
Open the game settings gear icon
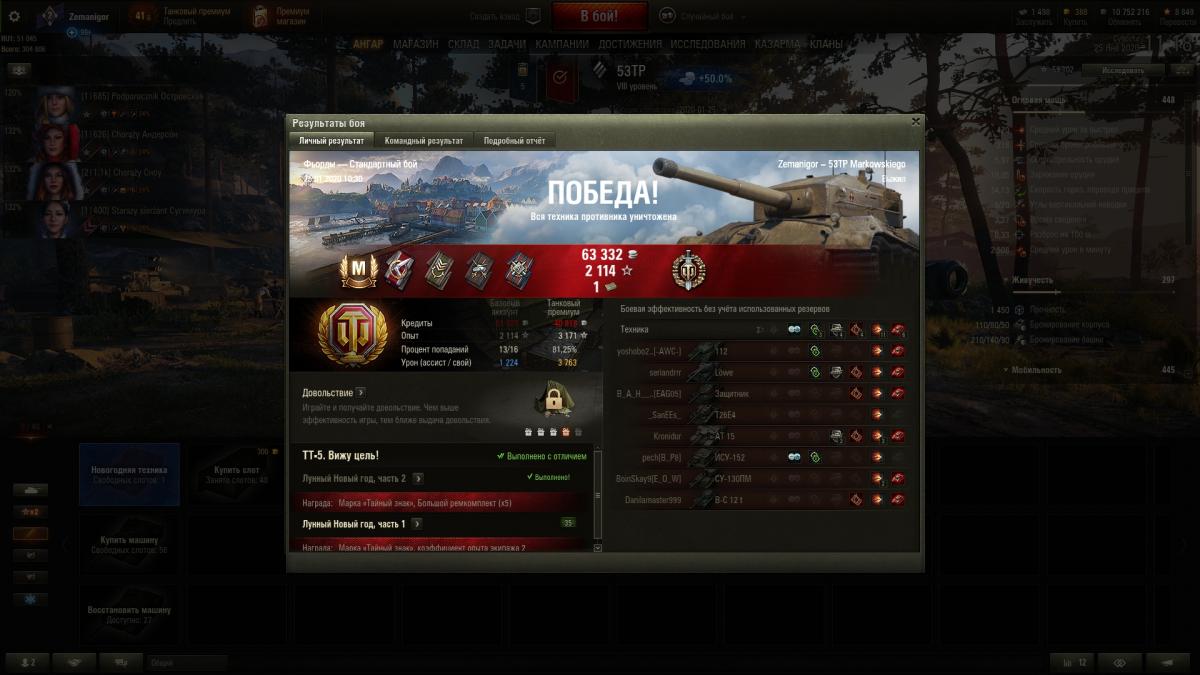(x=14, y=16)
